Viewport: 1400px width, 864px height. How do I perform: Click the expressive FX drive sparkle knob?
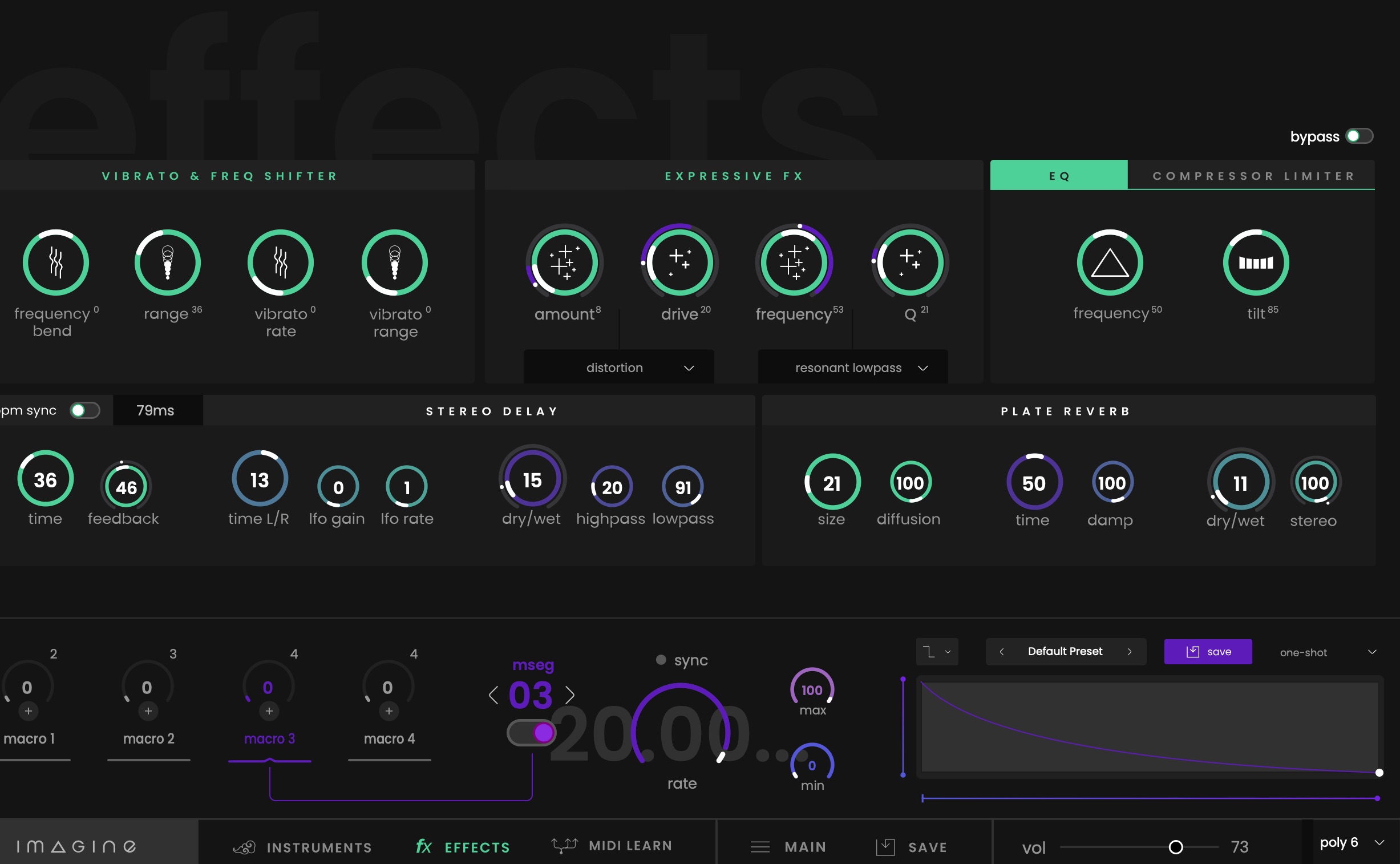pos(679,263)
